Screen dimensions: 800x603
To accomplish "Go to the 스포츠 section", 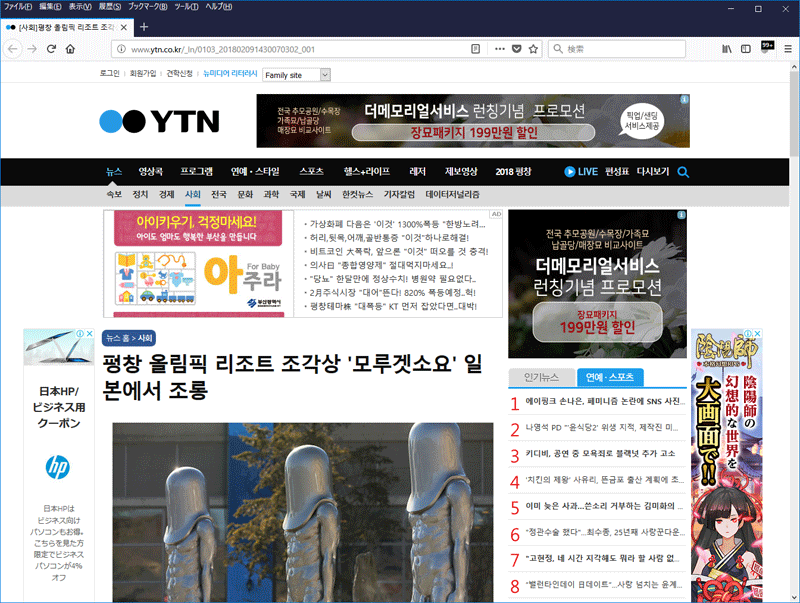I will click(311, 172).
